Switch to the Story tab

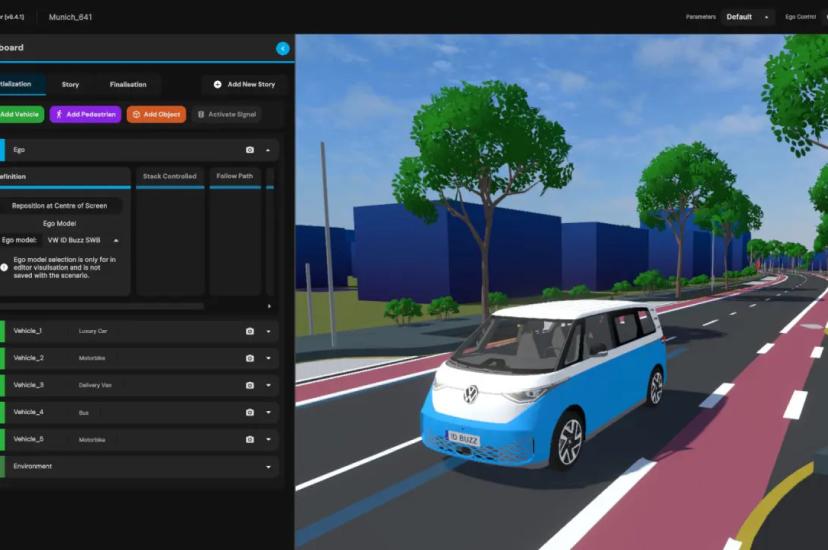click(70, 84)
